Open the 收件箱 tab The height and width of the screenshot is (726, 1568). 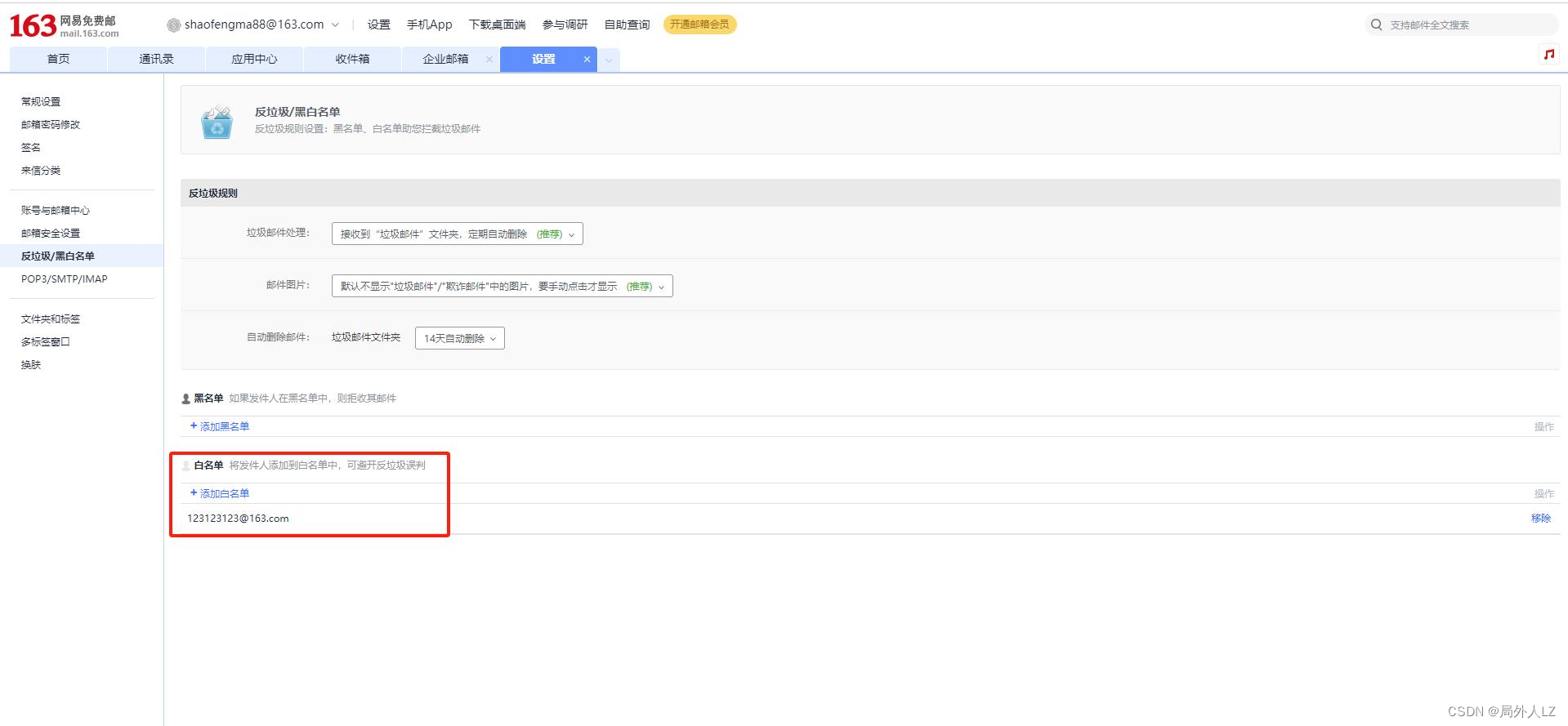tap(352, 59)
